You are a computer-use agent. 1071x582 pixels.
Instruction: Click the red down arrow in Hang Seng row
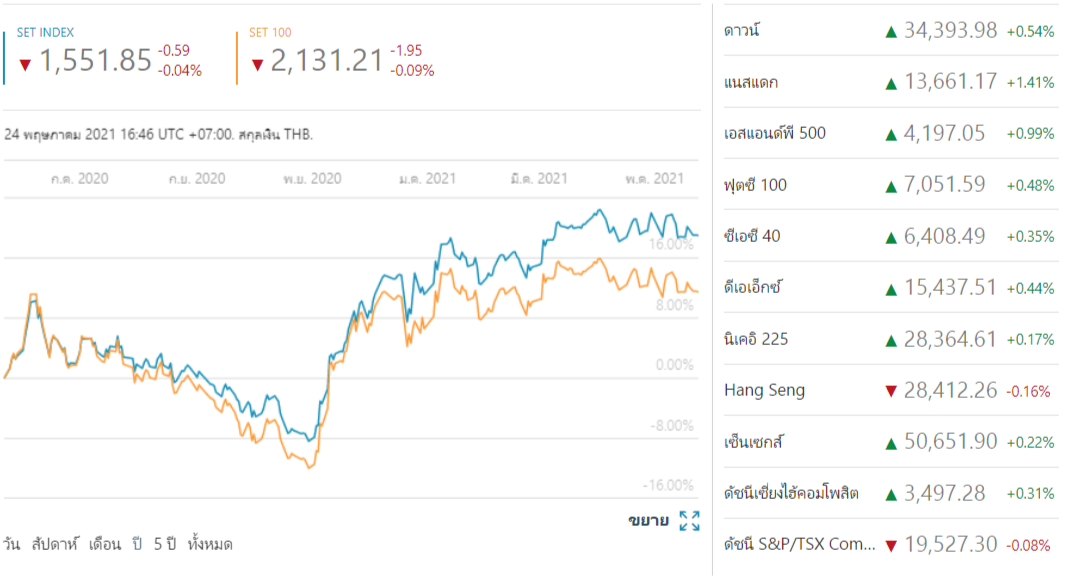pyautogui.click(x=890, y=391)
